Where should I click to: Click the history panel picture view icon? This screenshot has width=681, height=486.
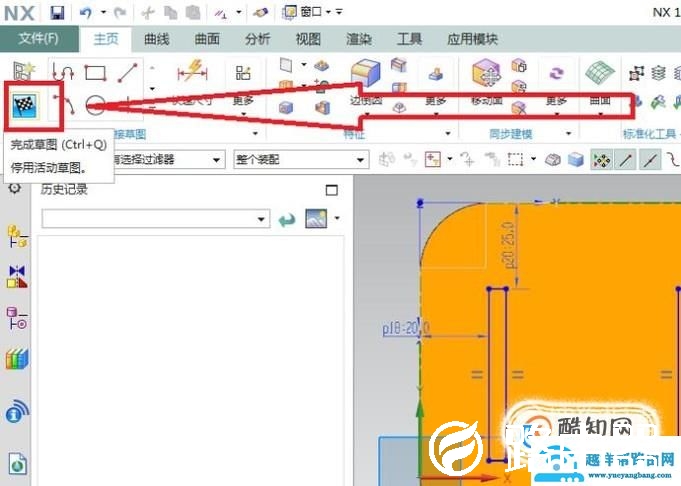pos(316,218)
